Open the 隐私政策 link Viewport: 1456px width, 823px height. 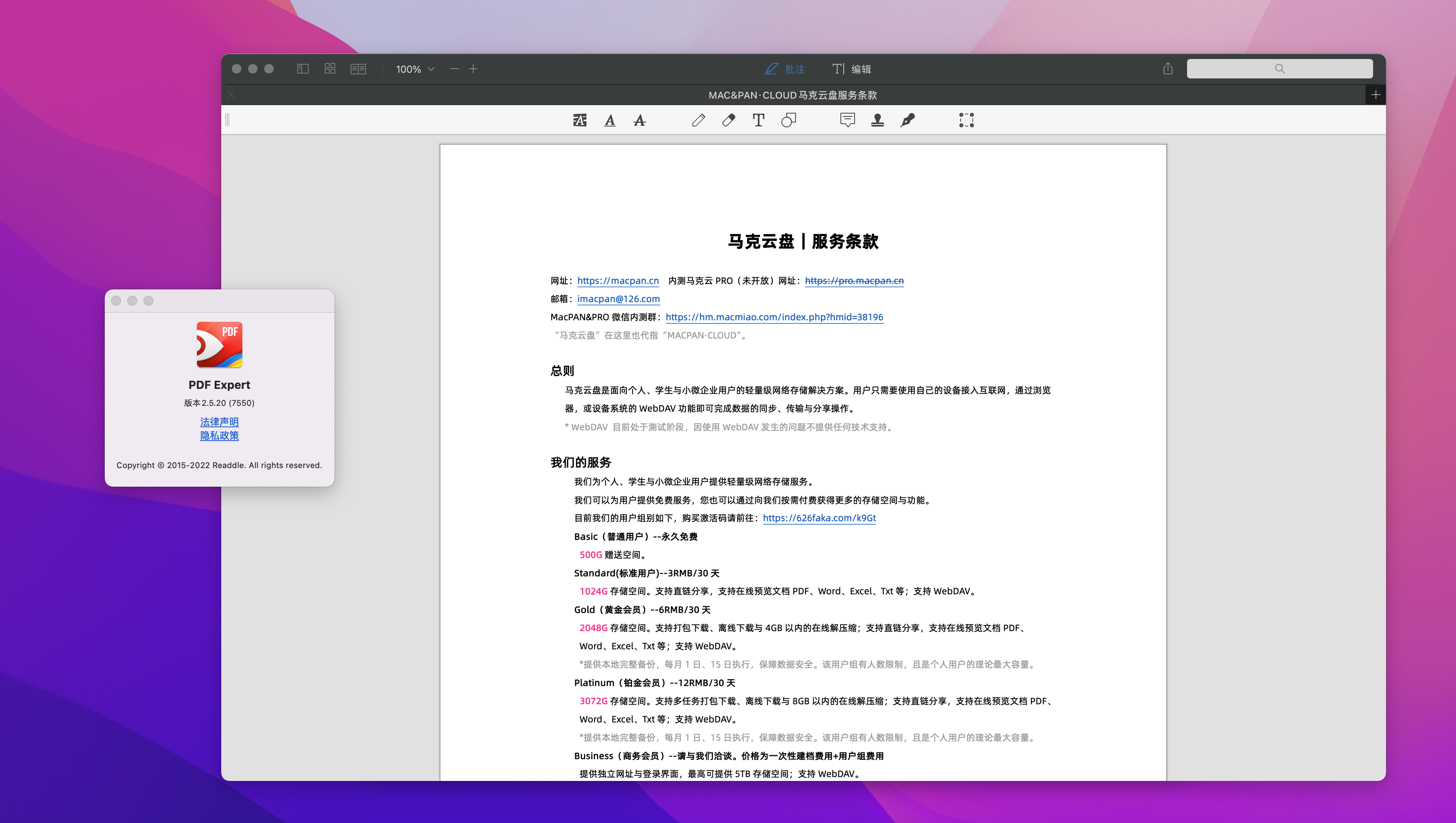219,436
